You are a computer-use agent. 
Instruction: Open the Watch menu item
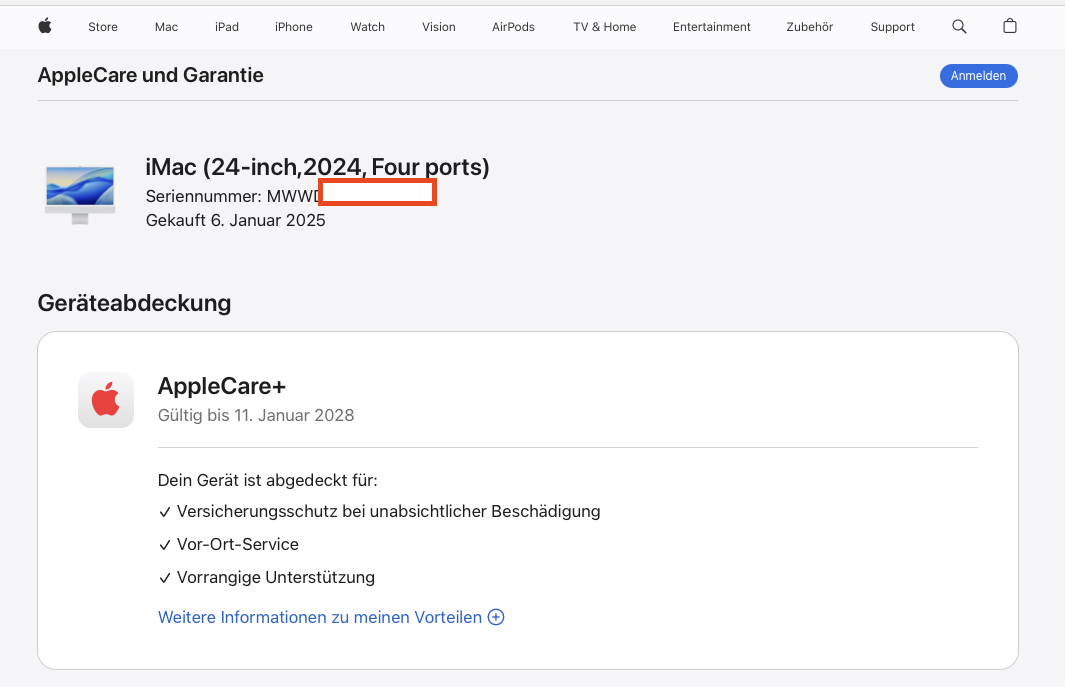[x=367, y=27]
